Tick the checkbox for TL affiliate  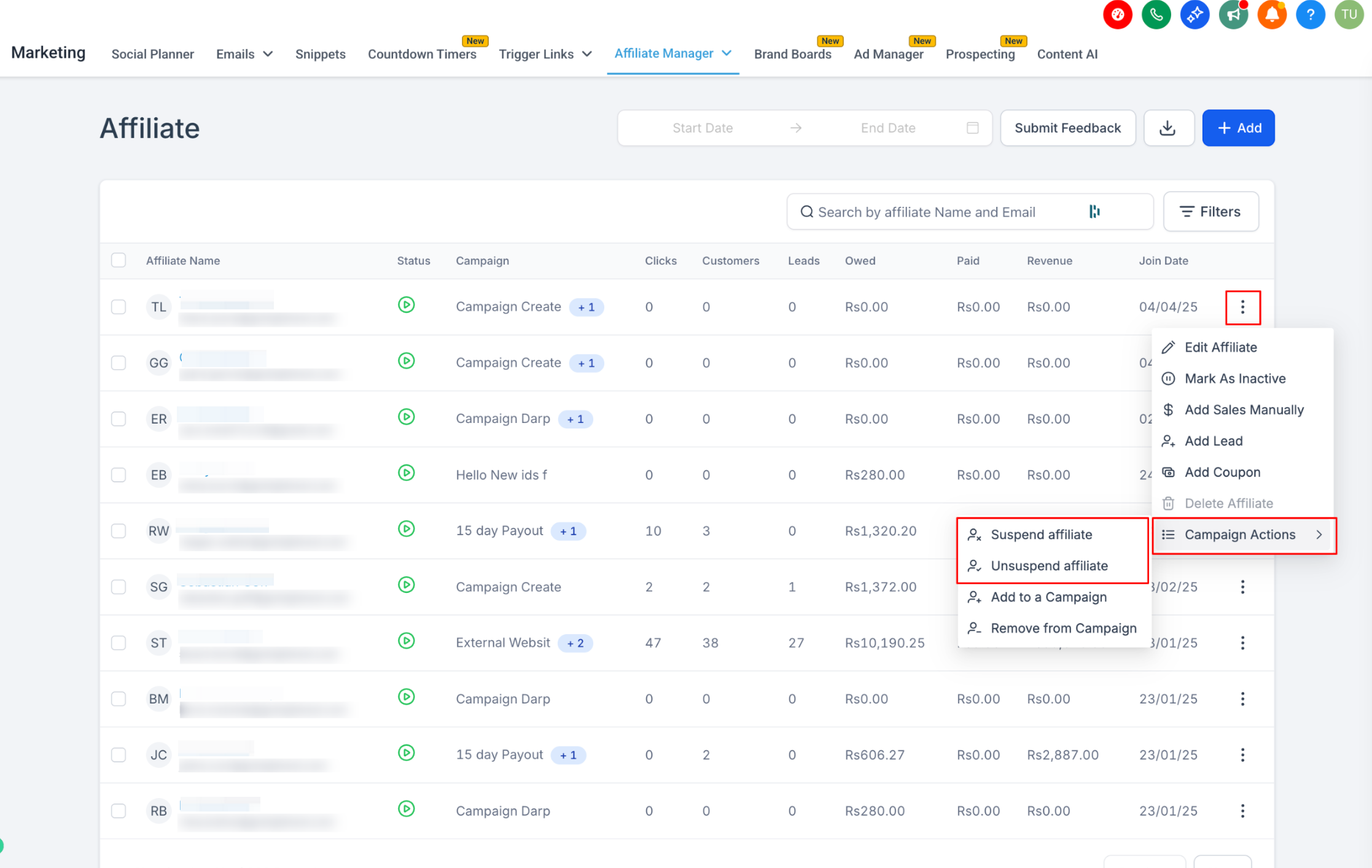pos(119,307)
